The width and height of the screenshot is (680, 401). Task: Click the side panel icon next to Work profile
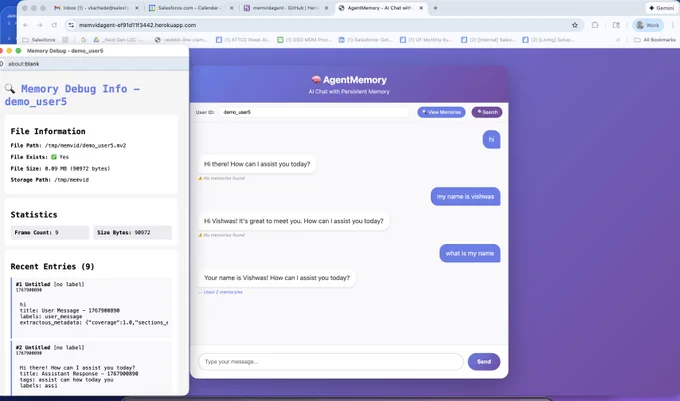coord(616,25)
